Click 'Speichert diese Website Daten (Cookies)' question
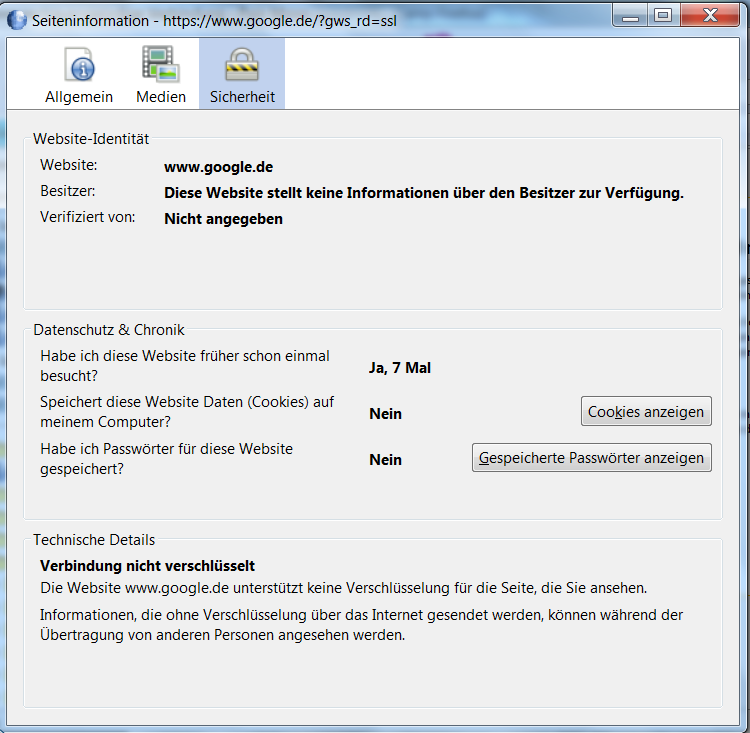The height and width of the screenshot is (733, 750). (187, 412)
